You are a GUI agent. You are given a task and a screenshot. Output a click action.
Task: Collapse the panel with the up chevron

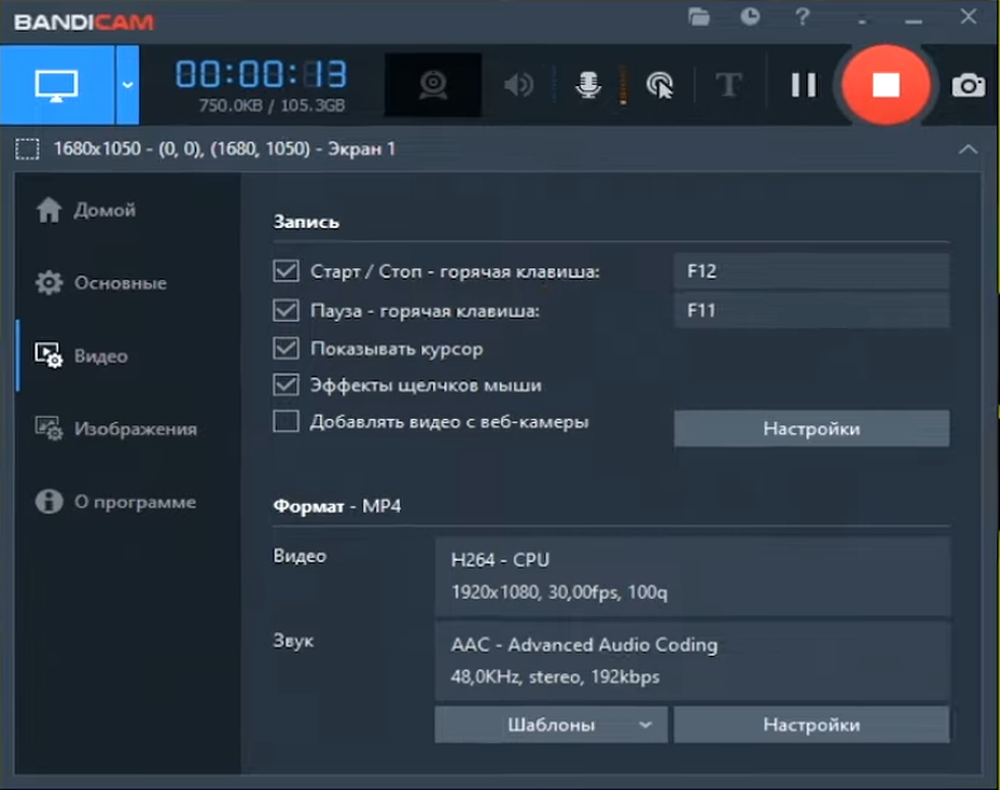pos(968,149)
